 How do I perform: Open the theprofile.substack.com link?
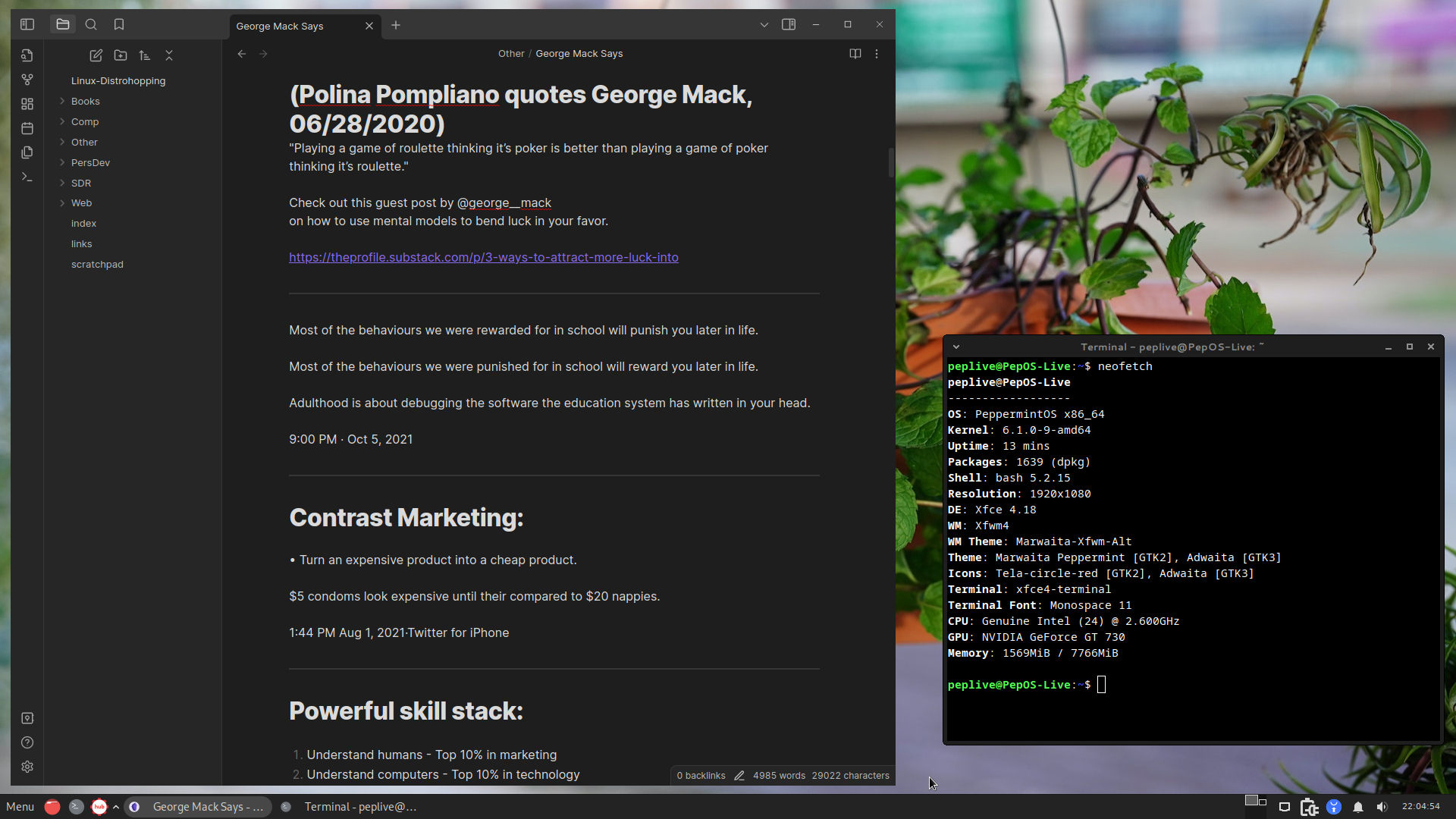pyautogui.click(x=484, y=257)
